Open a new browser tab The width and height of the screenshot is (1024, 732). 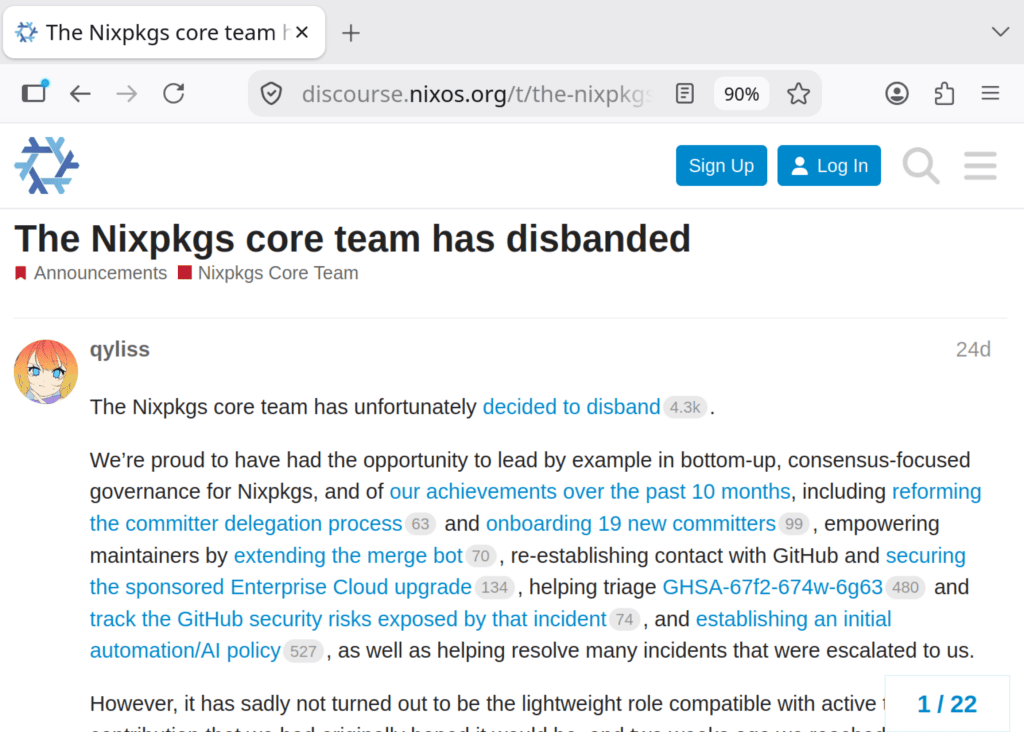[351, 33]
